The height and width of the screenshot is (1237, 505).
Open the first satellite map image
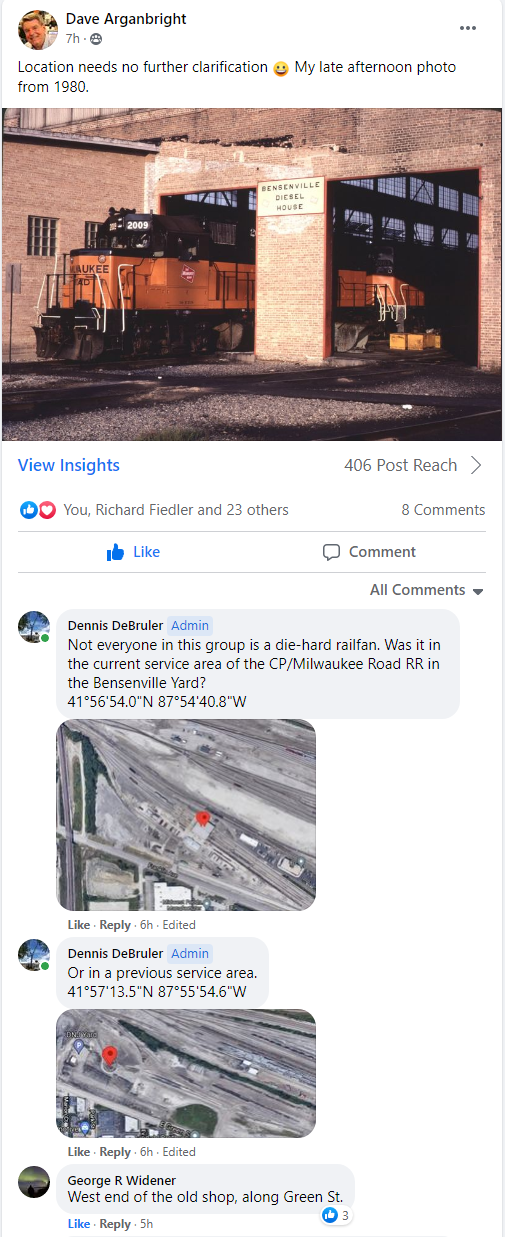(x=186, y=815)
